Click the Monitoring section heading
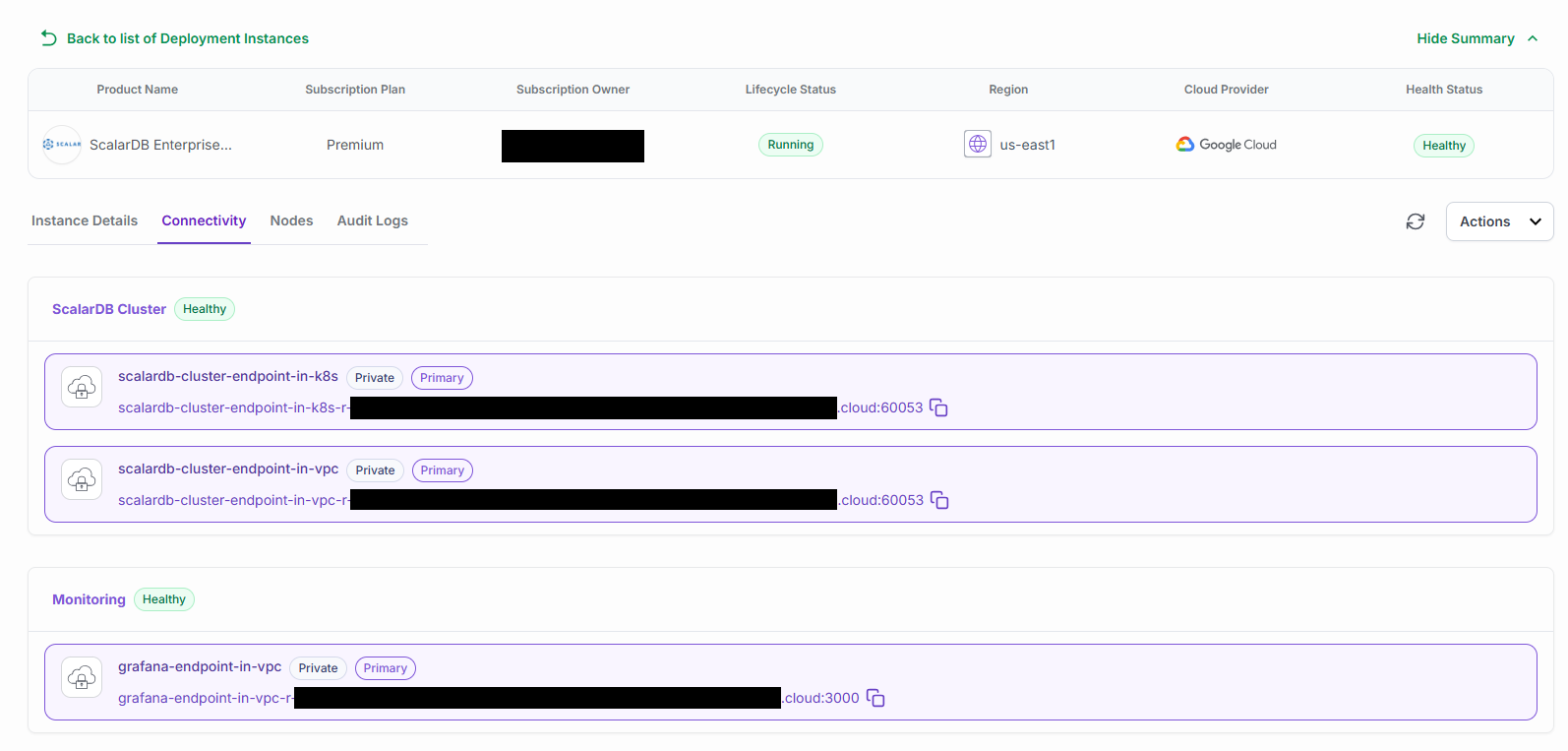 click(x=89, y=599)
